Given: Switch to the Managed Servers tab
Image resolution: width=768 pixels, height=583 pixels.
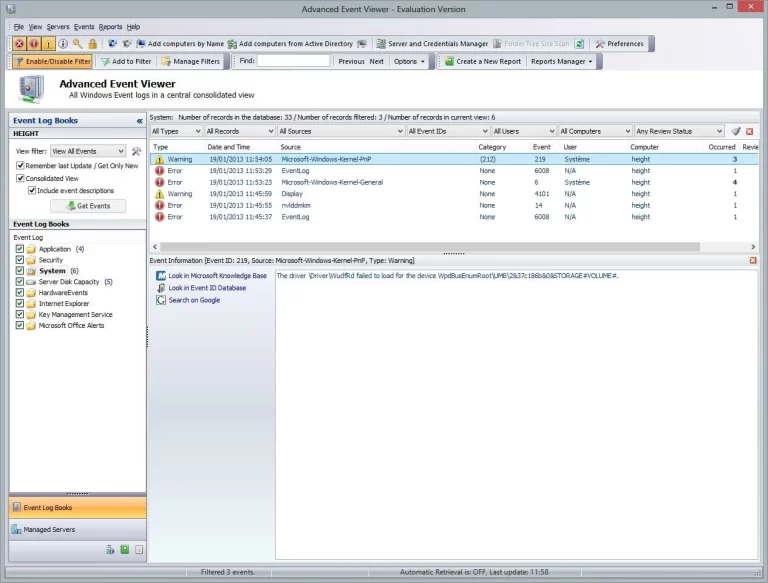Looking at the screenshot, I should (x=77, y=530).
